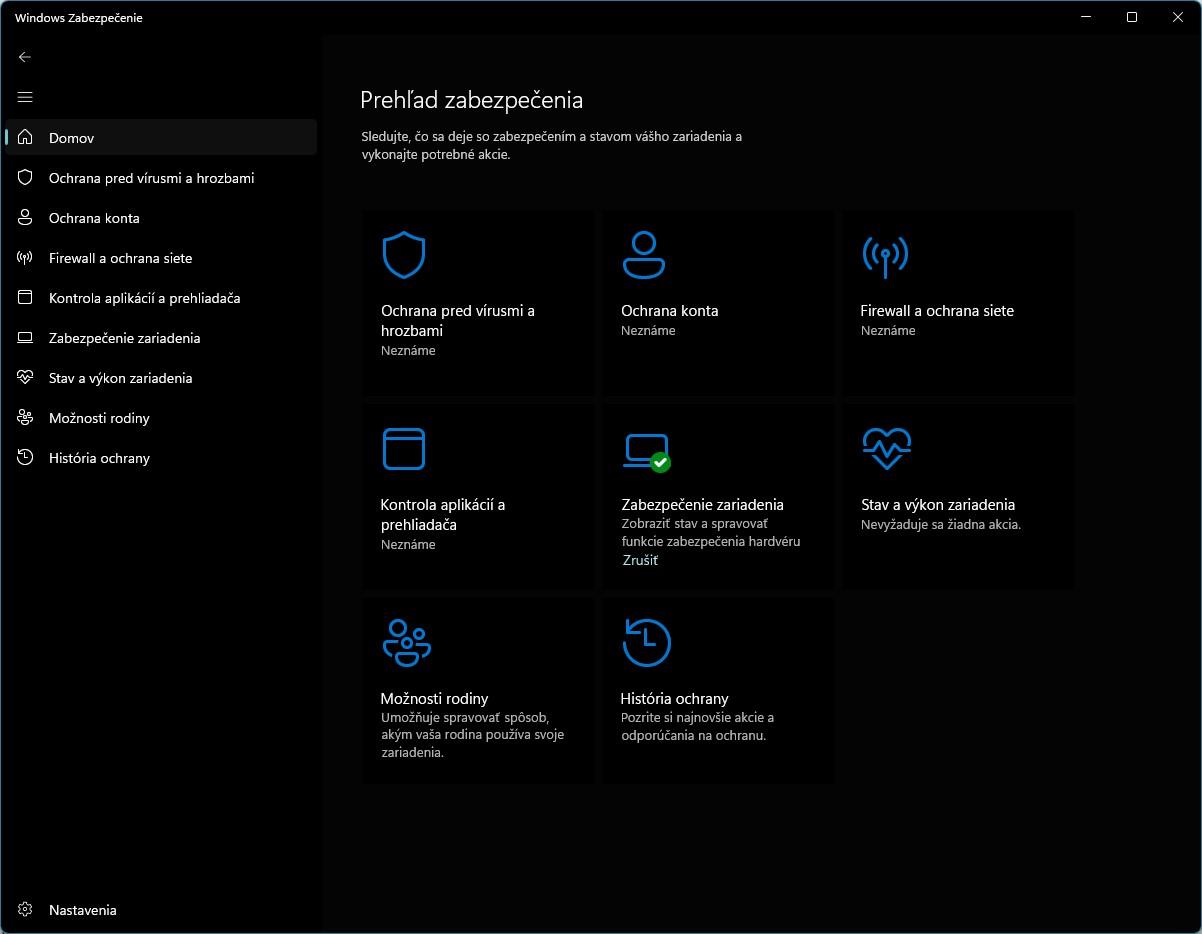
Task: Click the clock icon beside História ochrany in sidebar
Action: point(26,457)
